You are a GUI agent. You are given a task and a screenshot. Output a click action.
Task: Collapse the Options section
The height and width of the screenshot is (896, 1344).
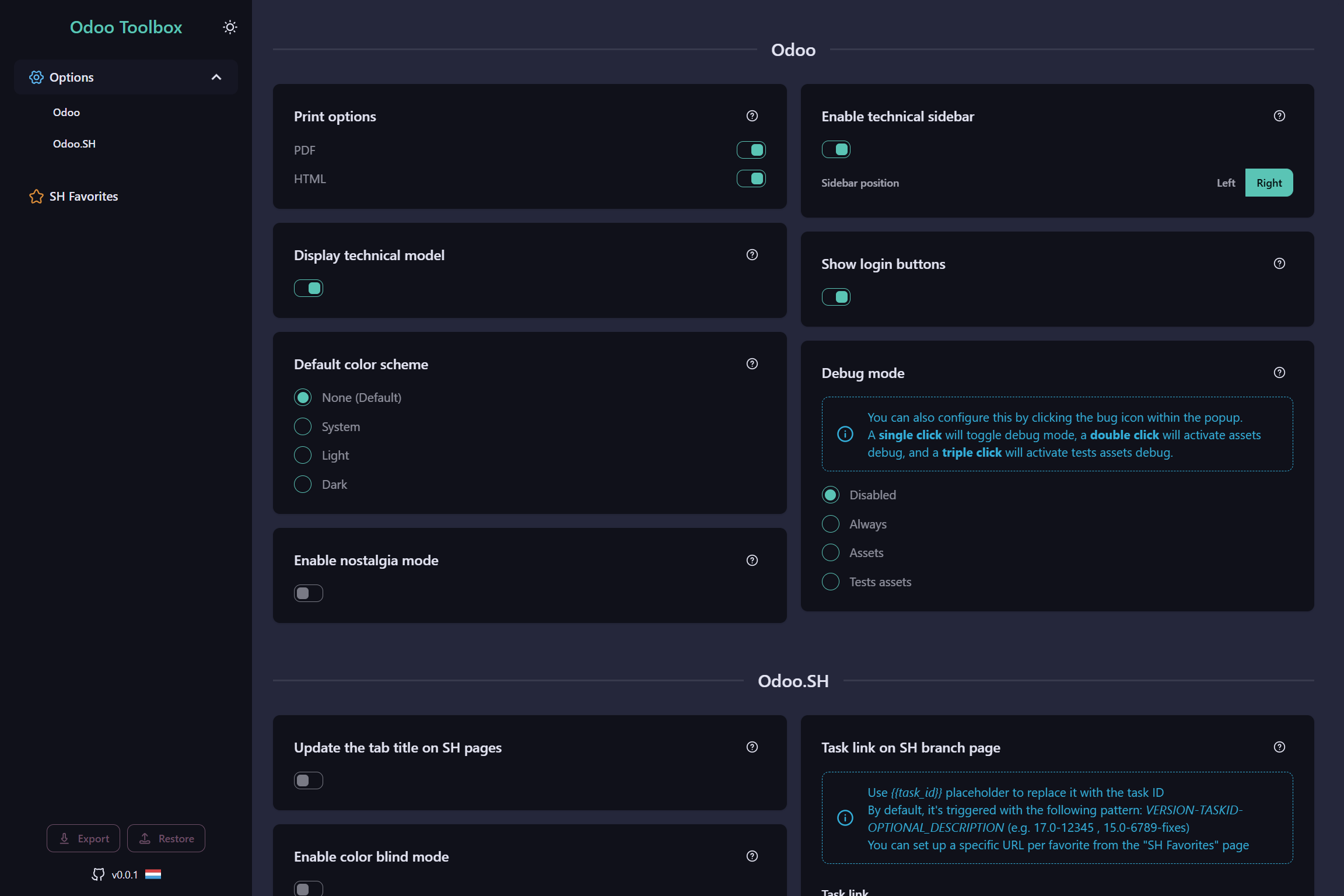point(216,77)
